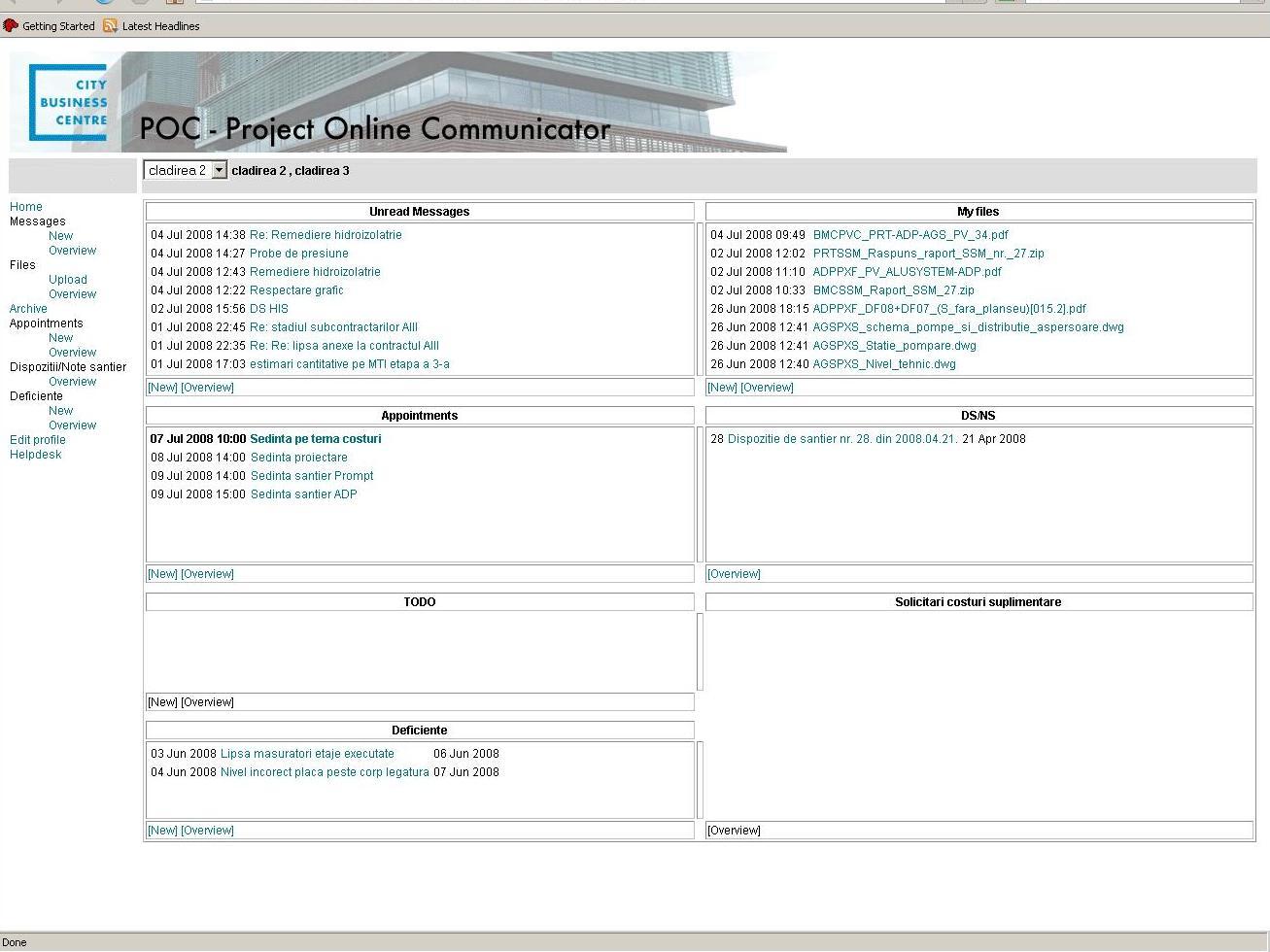
Task: Open Lipsa masuratori etaje executate
Action: point(307,754)
